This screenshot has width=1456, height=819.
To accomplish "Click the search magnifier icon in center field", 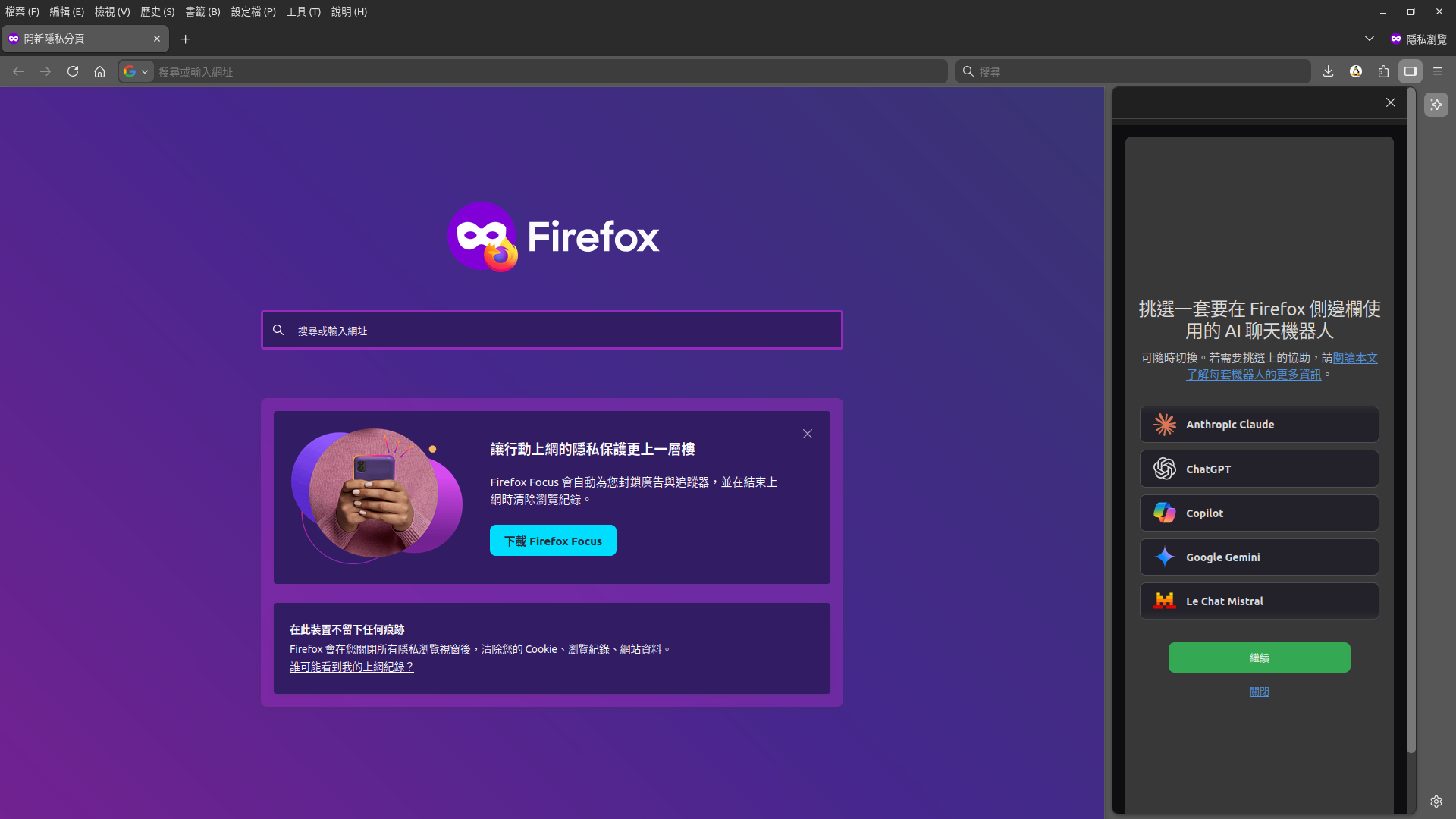I will (x=278, y=330).
